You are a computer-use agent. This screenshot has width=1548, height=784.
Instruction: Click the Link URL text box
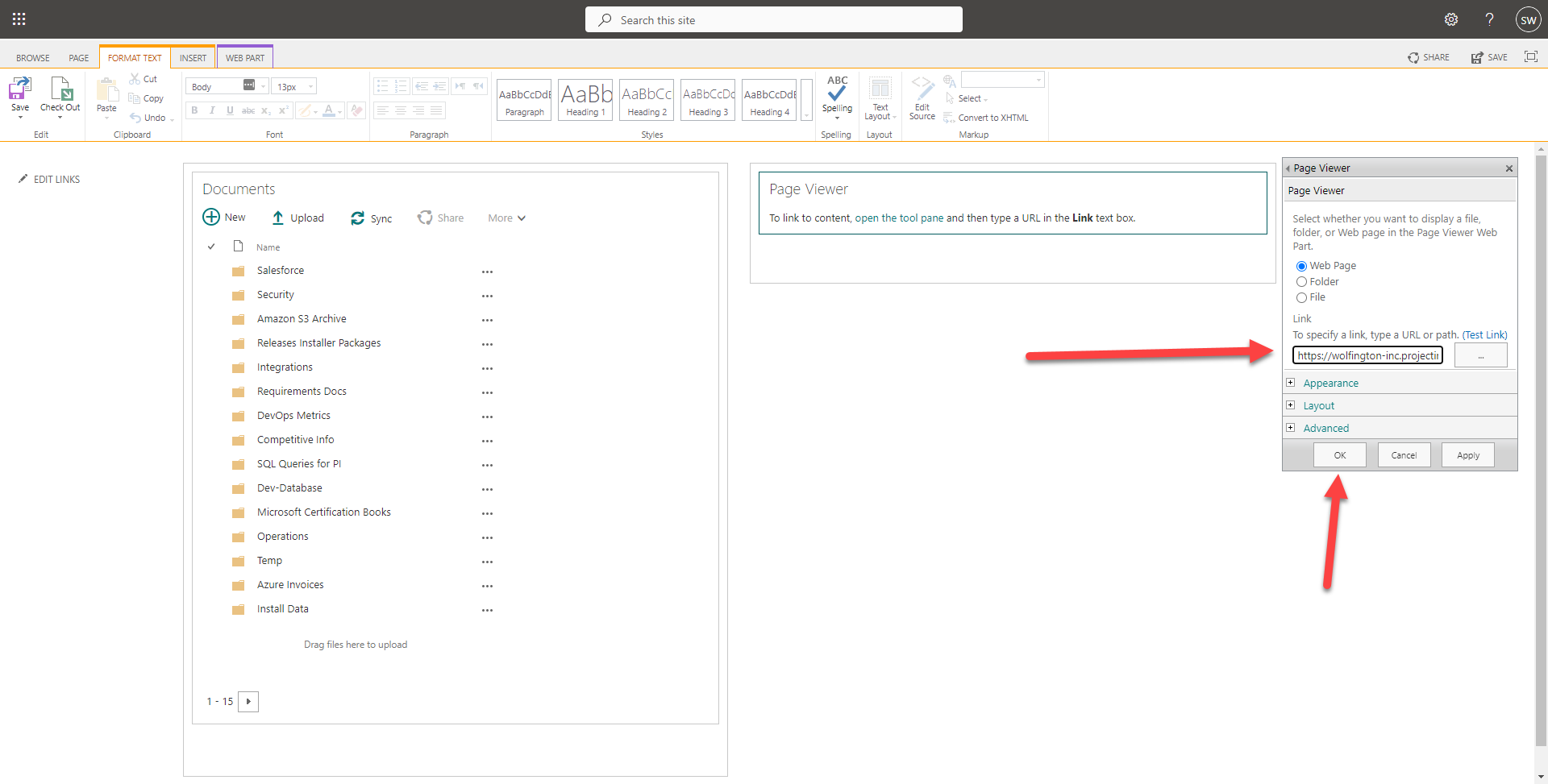point(1368,355)
